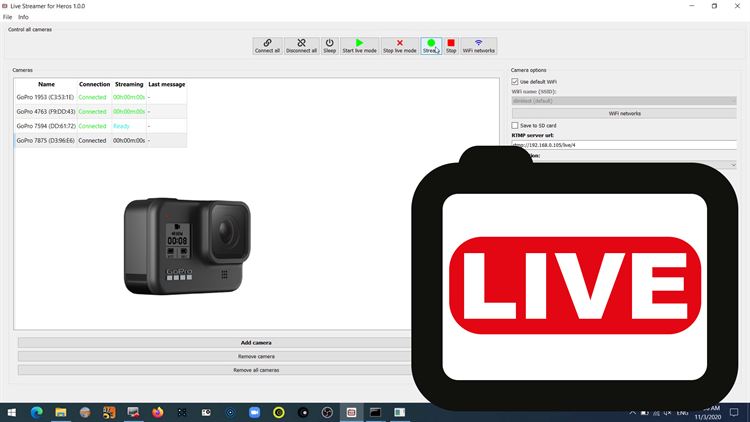750x422 pixels.
Task: Open WiFi networks from the toolbar
Action: 479,46
